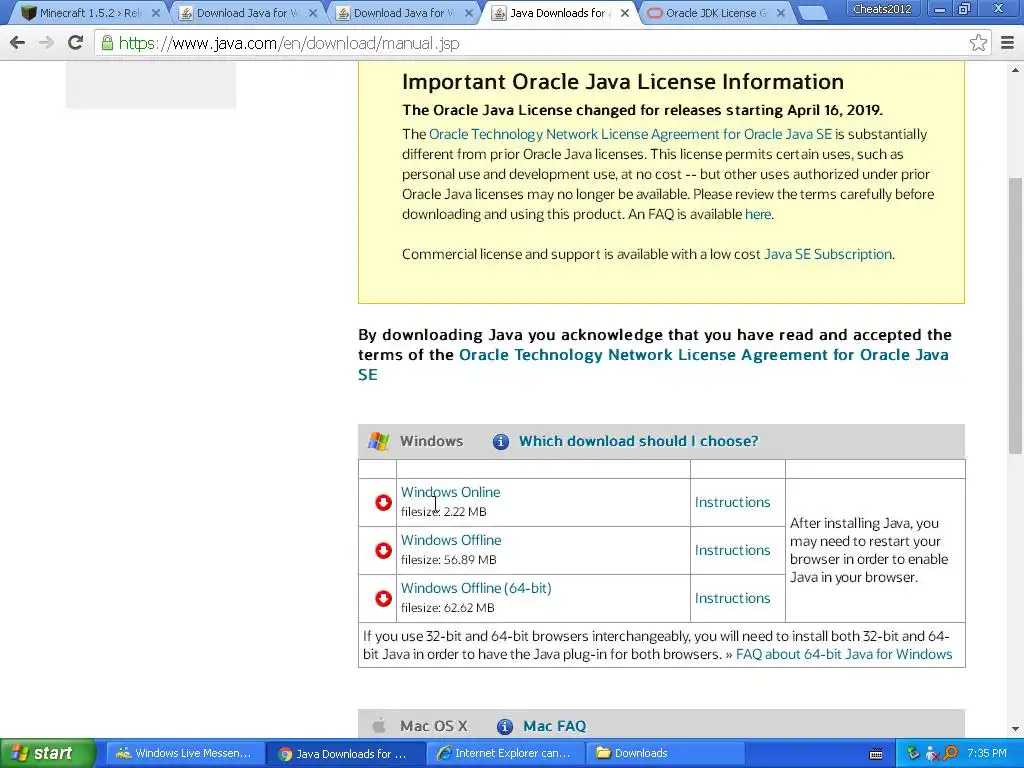
Task: Click the red download icon for Windows Online
Action: [x=383, y=502]
